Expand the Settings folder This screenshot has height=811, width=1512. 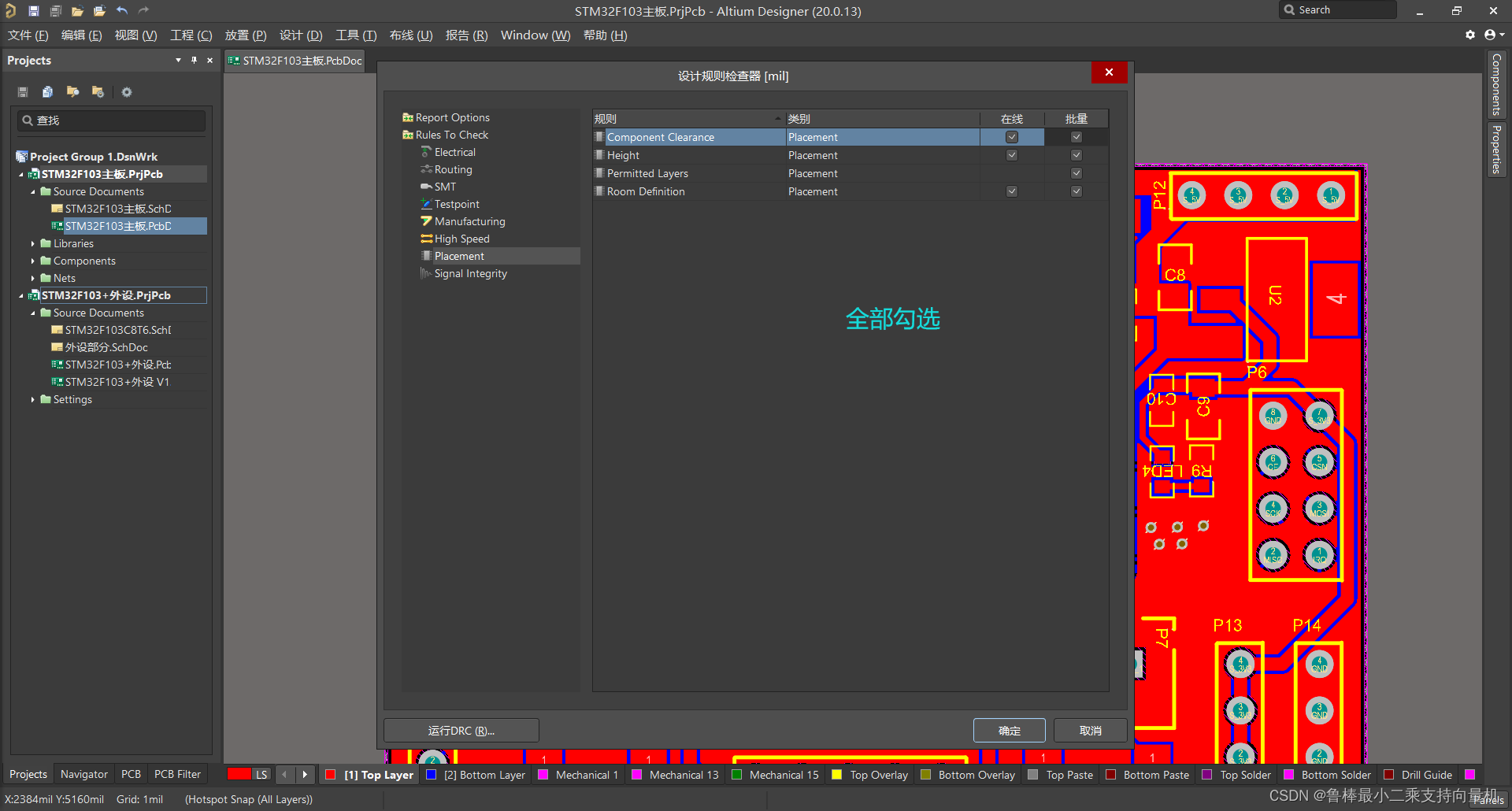[33, 399]
